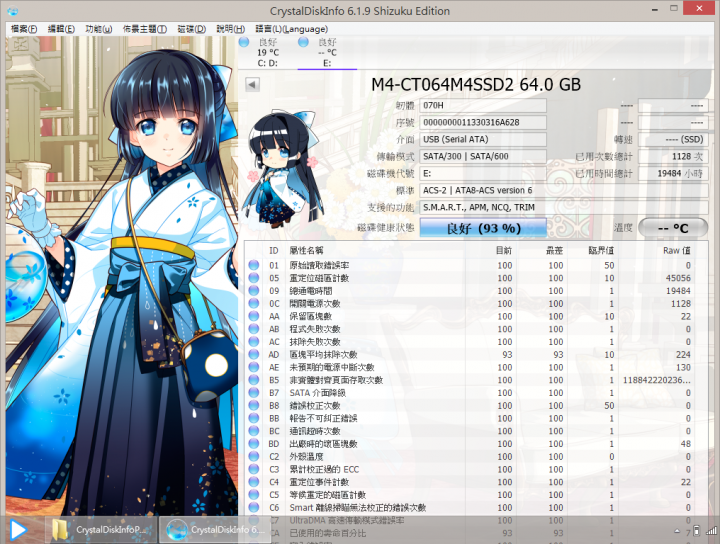Viewport: 720px width, 544px height.
Task: Open the 檔案(F) menu
Action: coord(24,29)
